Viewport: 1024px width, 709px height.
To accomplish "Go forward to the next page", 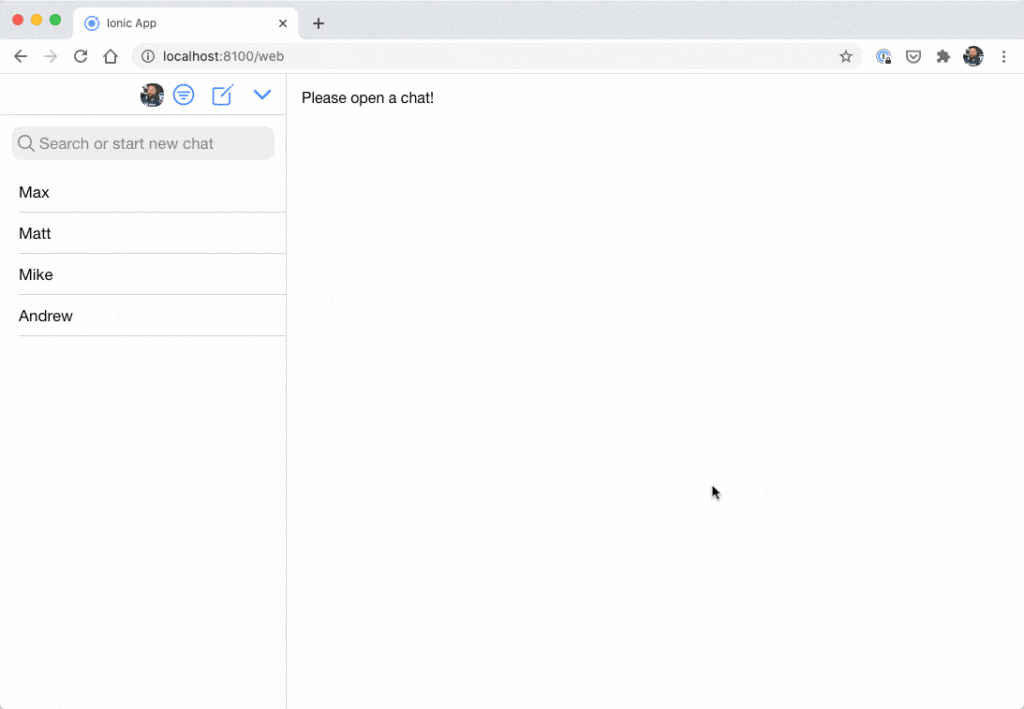I will tap(50, 57).
